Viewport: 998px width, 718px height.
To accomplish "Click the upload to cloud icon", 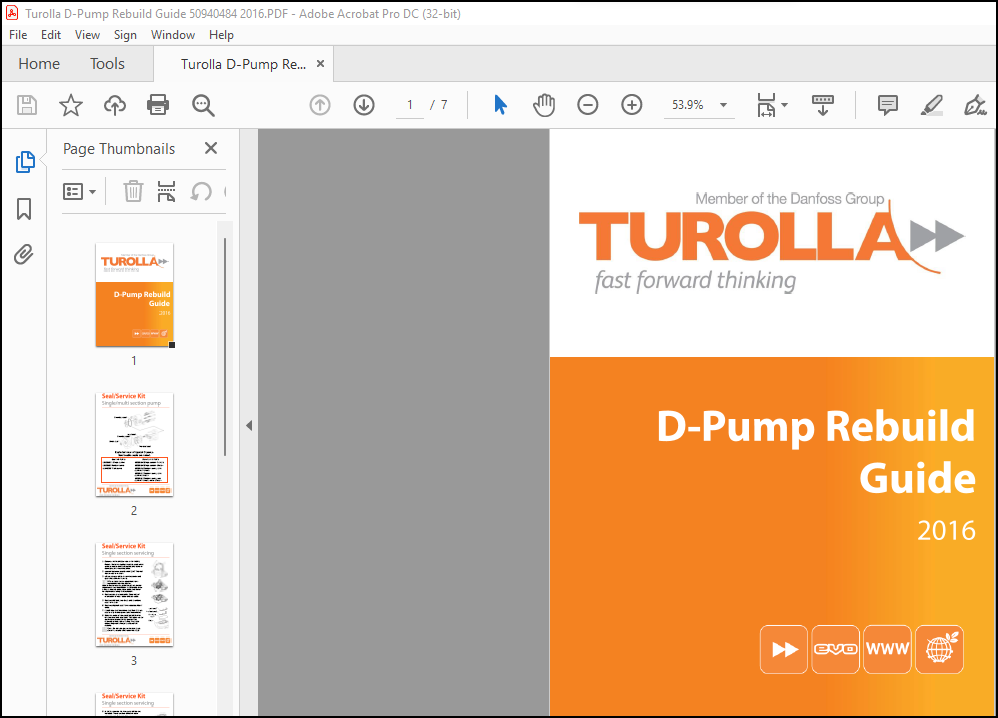I will pos(115,105).
